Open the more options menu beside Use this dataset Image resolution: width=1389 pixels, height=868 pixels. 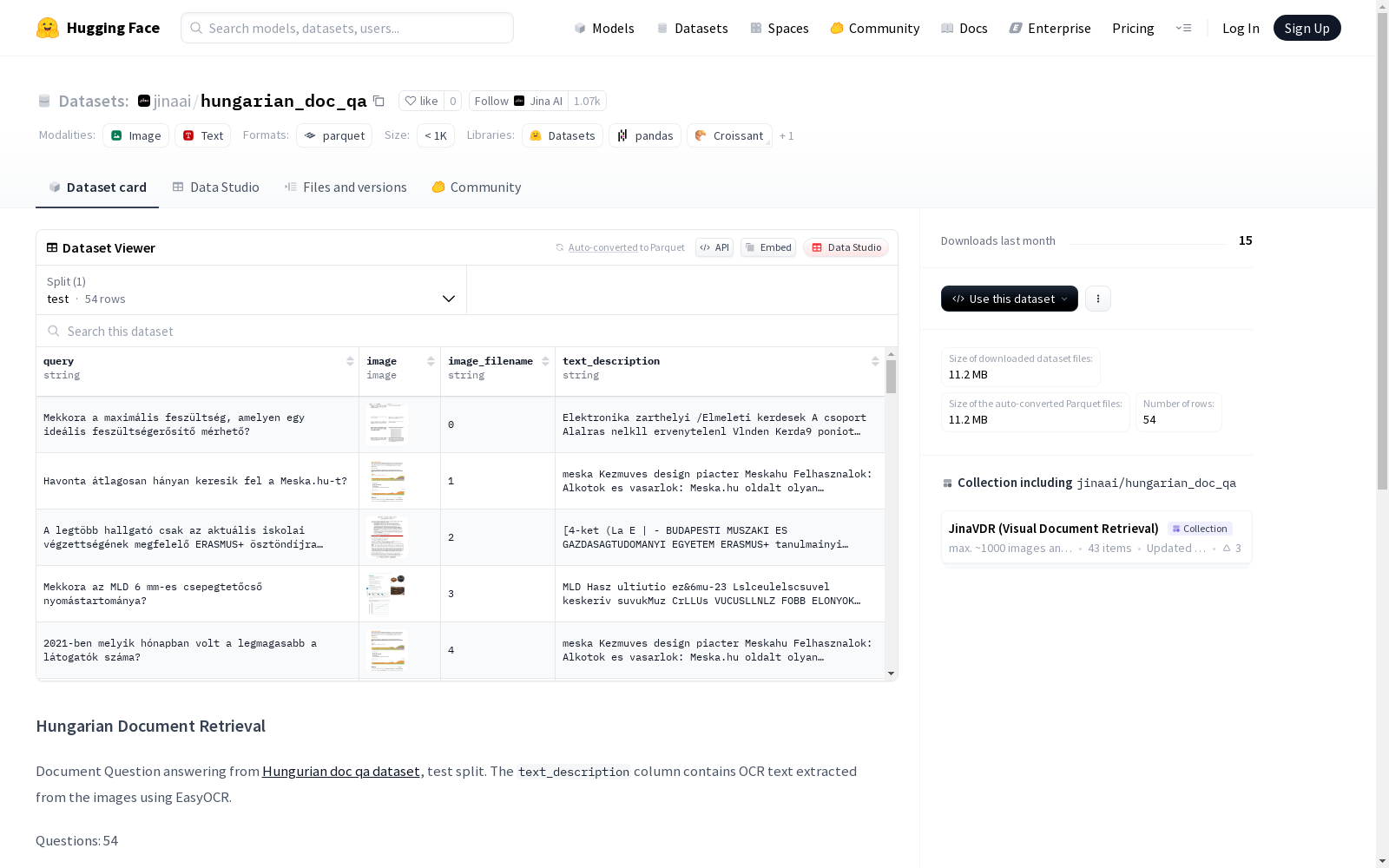tap(1098, 299)
